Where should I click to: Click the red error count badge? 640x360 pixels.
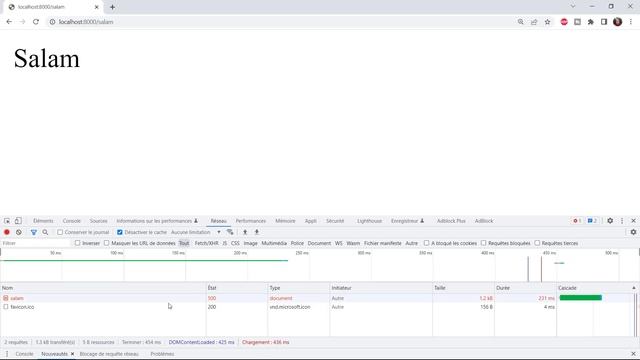(577, 221)
